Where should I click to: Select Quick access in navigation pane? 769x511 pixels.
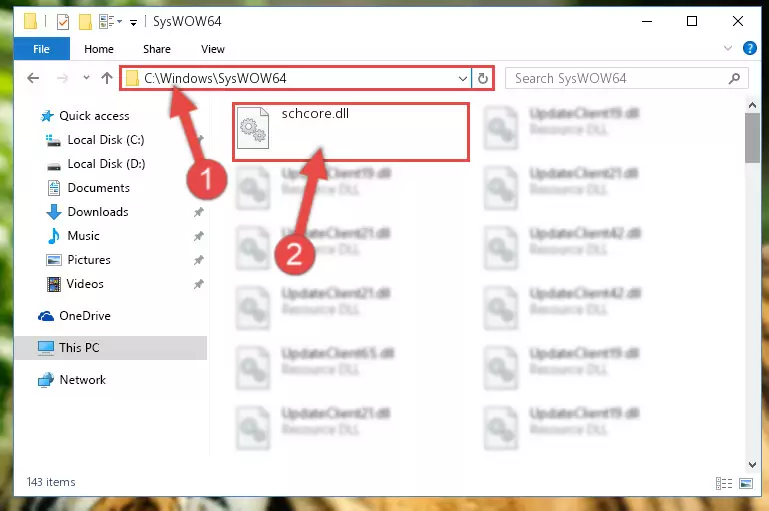94,116
